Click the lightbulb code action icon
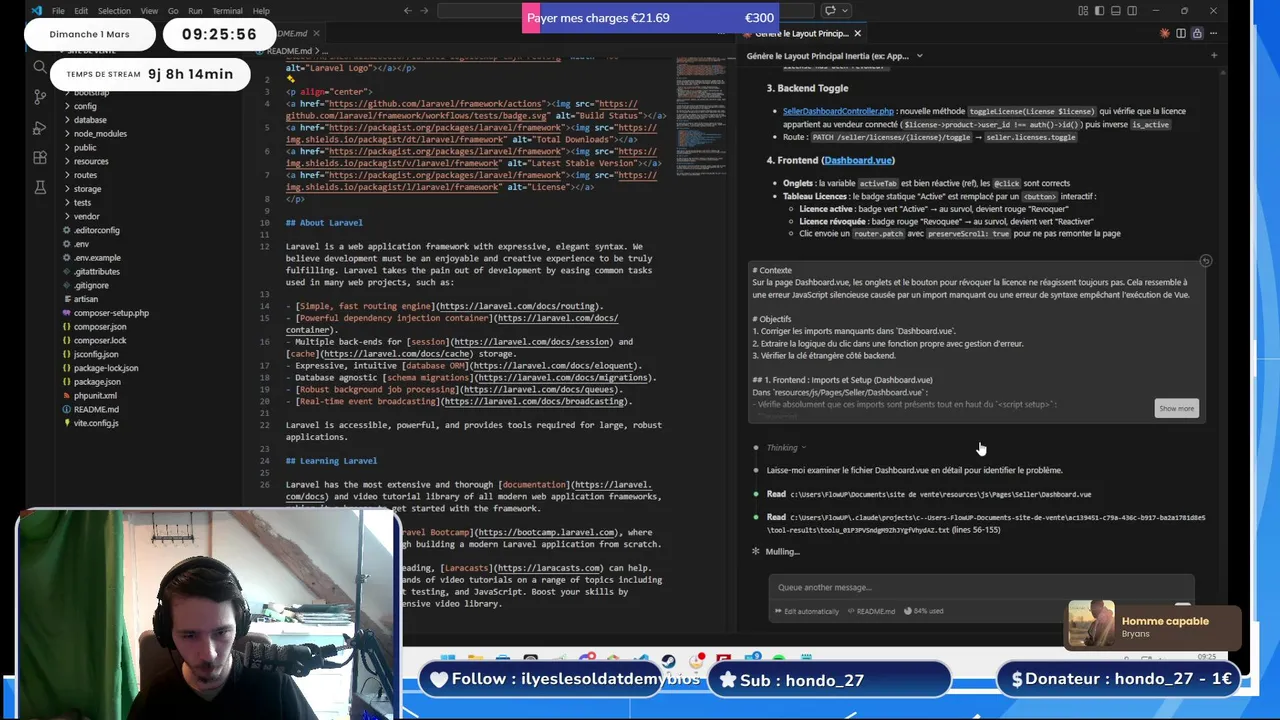1280x720 pixels. click(291, 79)
